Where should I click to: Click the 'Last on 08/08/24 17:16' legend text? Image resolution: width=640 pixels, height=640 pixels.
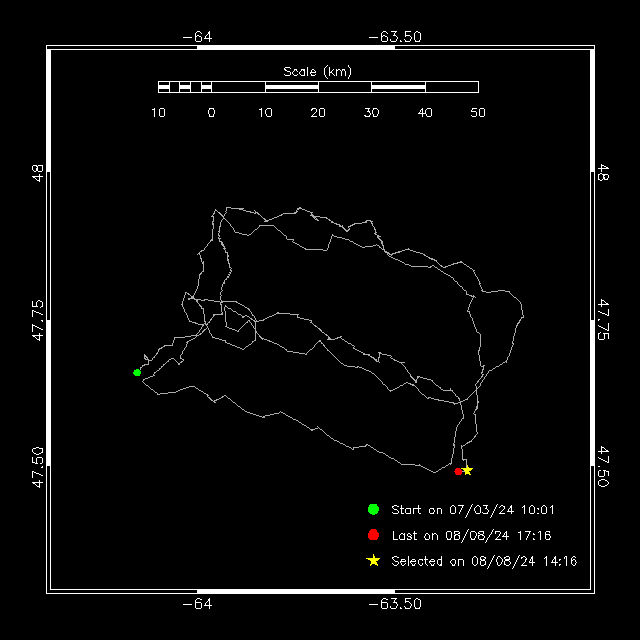click(471, 536)
